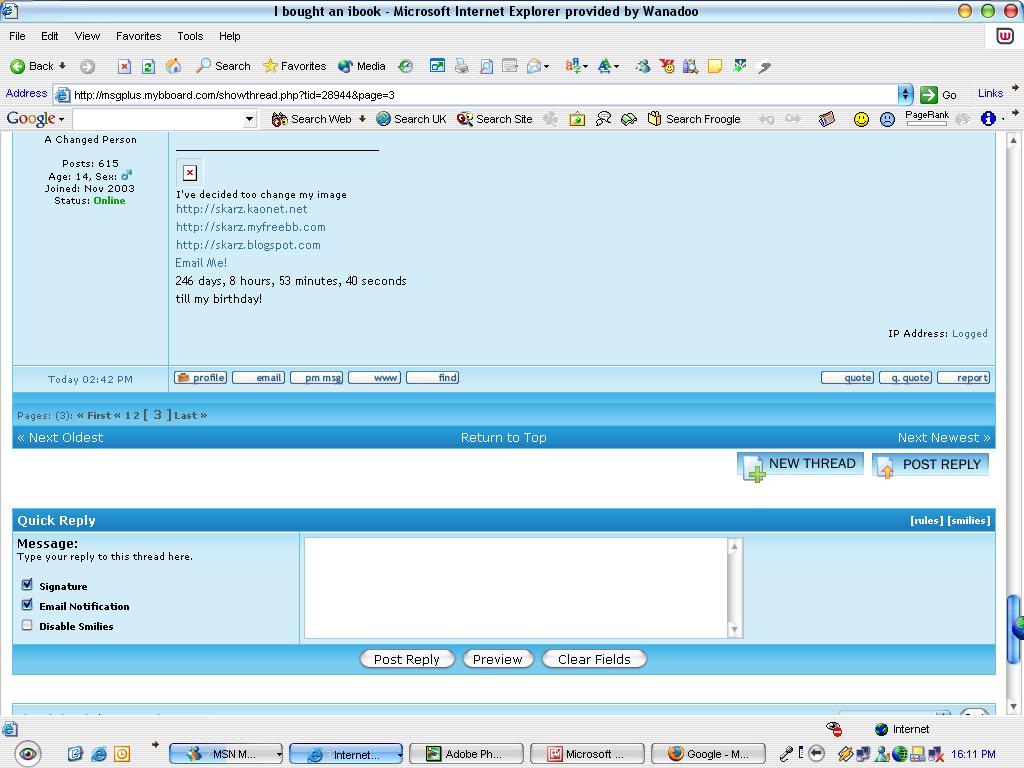Open the skarz.blogspot.com link
The width and height of the screenshot is (1024, 768).
coord(248,245)
